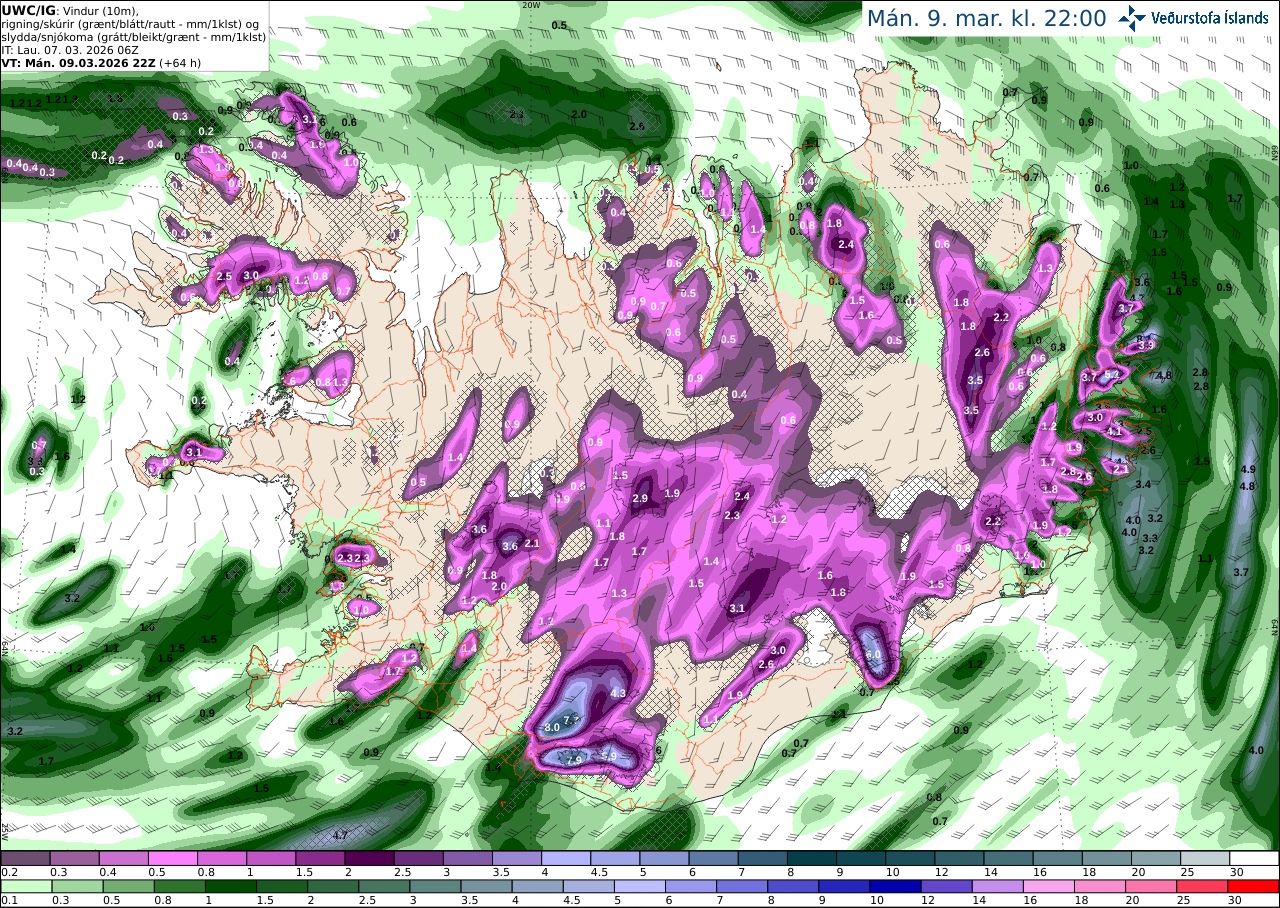Click the '7.9' precipitation value on the map
The width and height of the screenshot is (1280, 908).
pos(574,759)
